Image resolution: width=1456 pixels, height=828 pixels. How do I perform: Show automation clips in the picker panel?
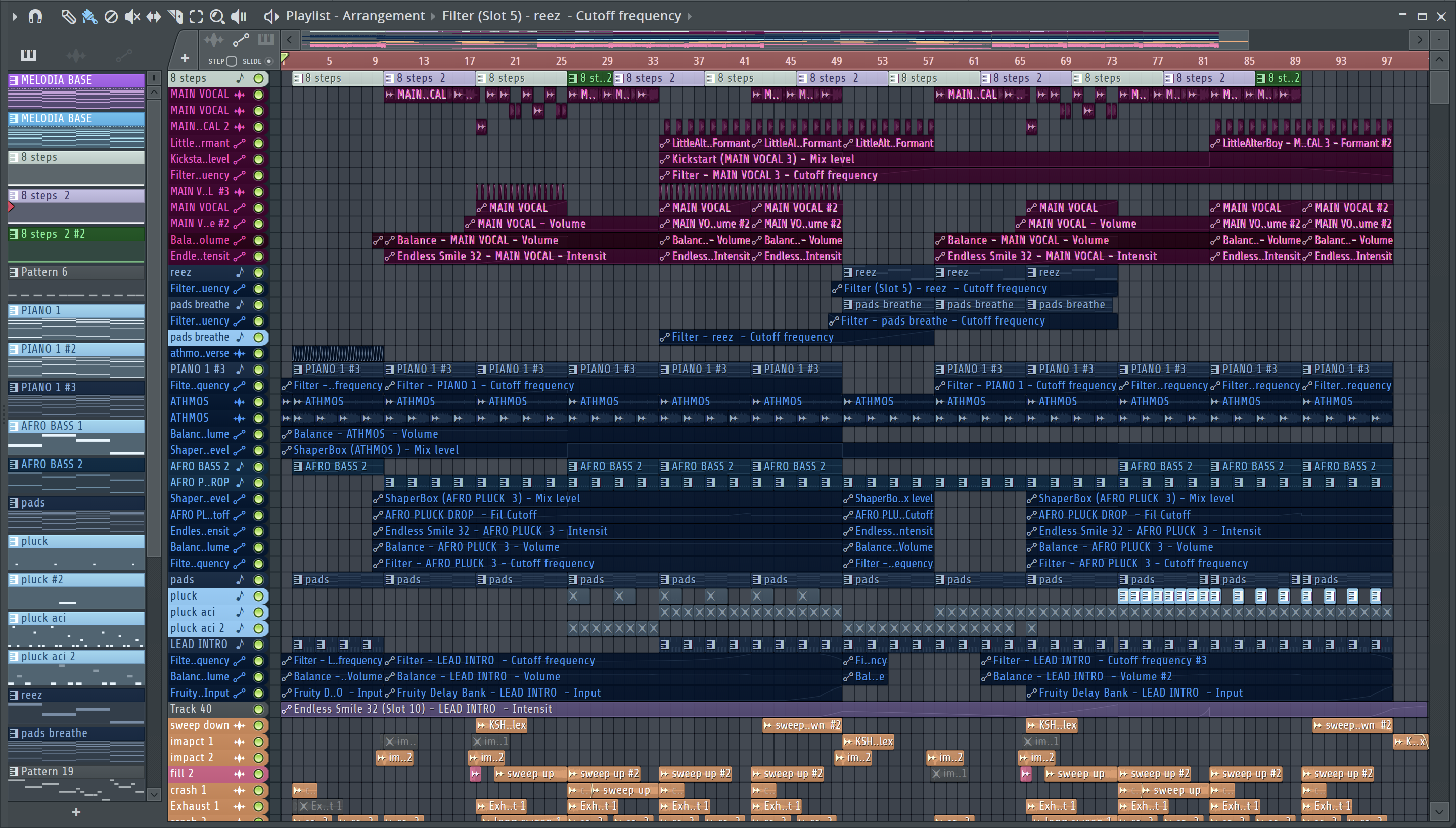[123, 55]
